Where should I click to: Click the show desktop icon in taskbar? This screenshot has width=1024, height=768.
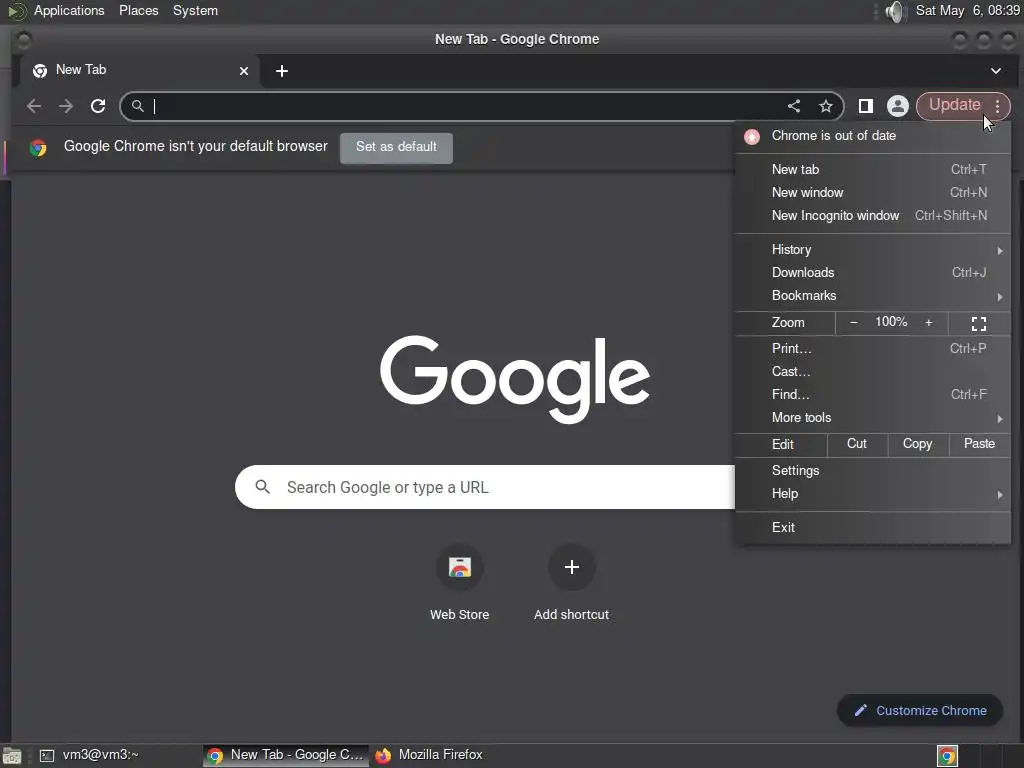tap(12, 756)
